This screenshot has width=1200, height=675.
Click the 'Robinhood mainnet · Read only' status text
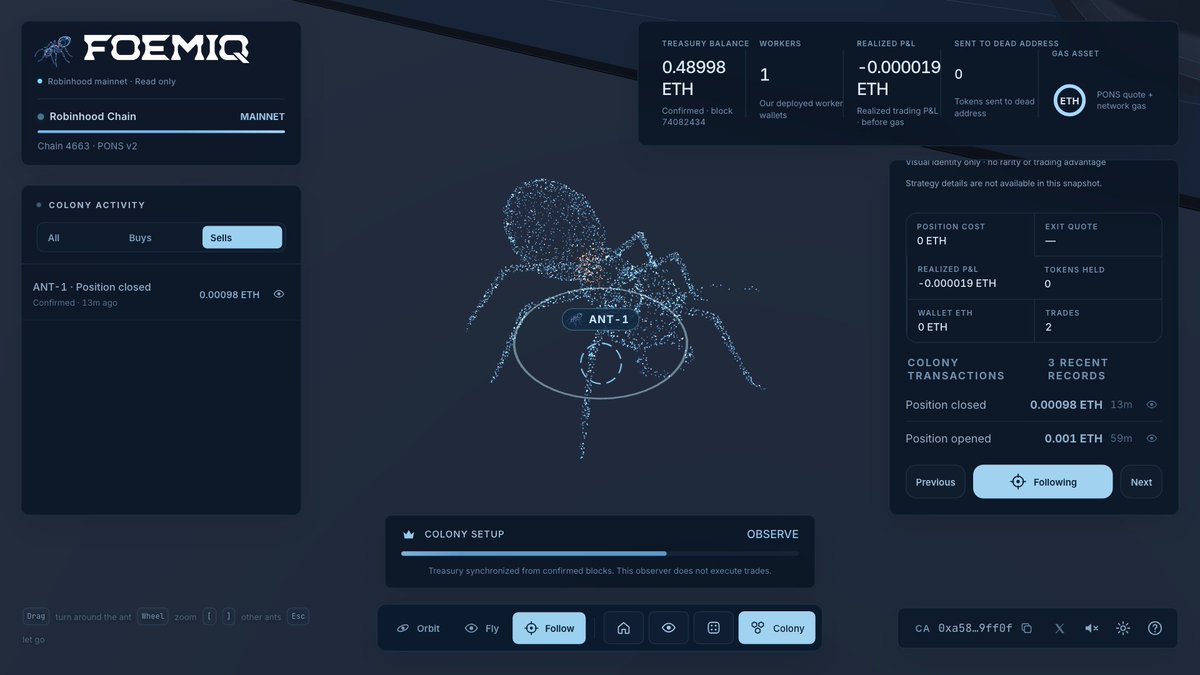tap(112, 81)
